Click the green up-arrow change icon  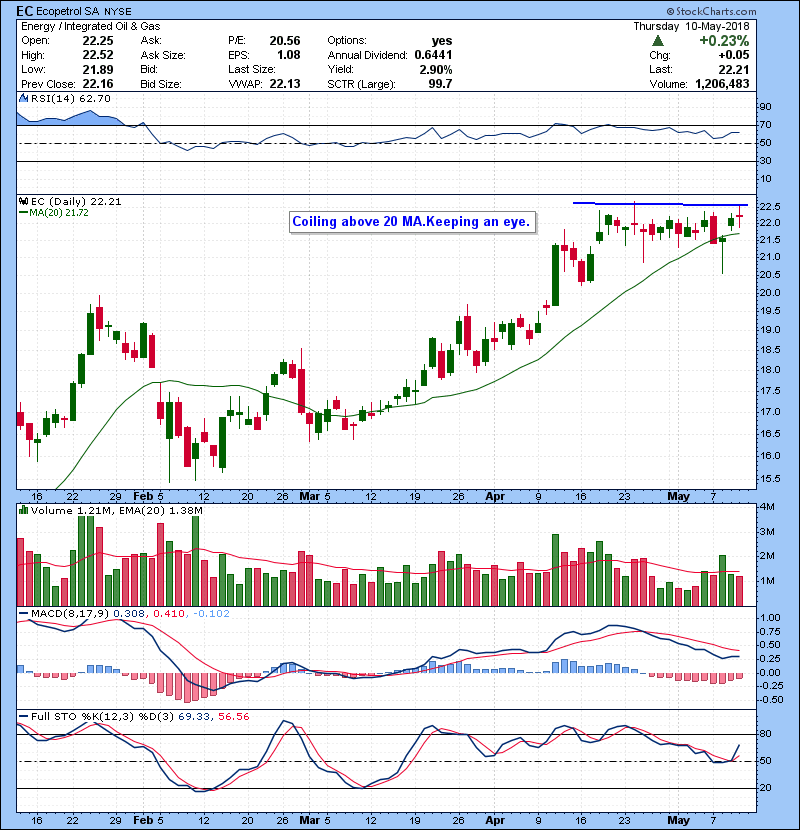pyautogui.click(x=658, y=41)
